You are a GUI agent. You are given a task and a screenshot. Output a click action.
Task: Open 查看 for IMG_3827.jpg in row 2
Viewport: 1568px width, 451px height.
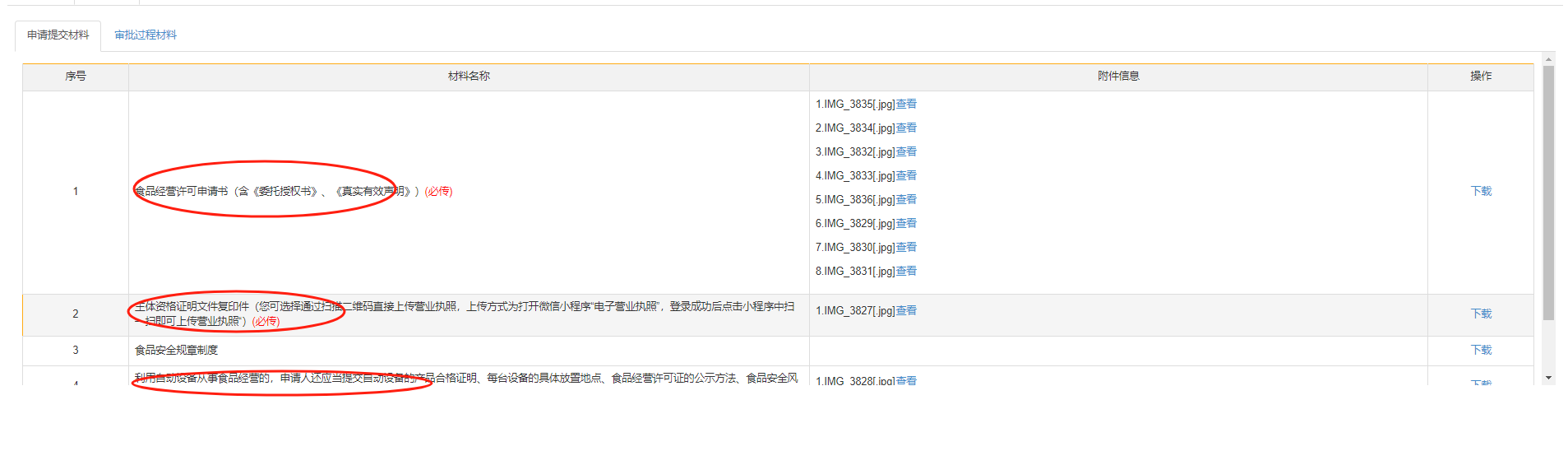tap(906, 310)
